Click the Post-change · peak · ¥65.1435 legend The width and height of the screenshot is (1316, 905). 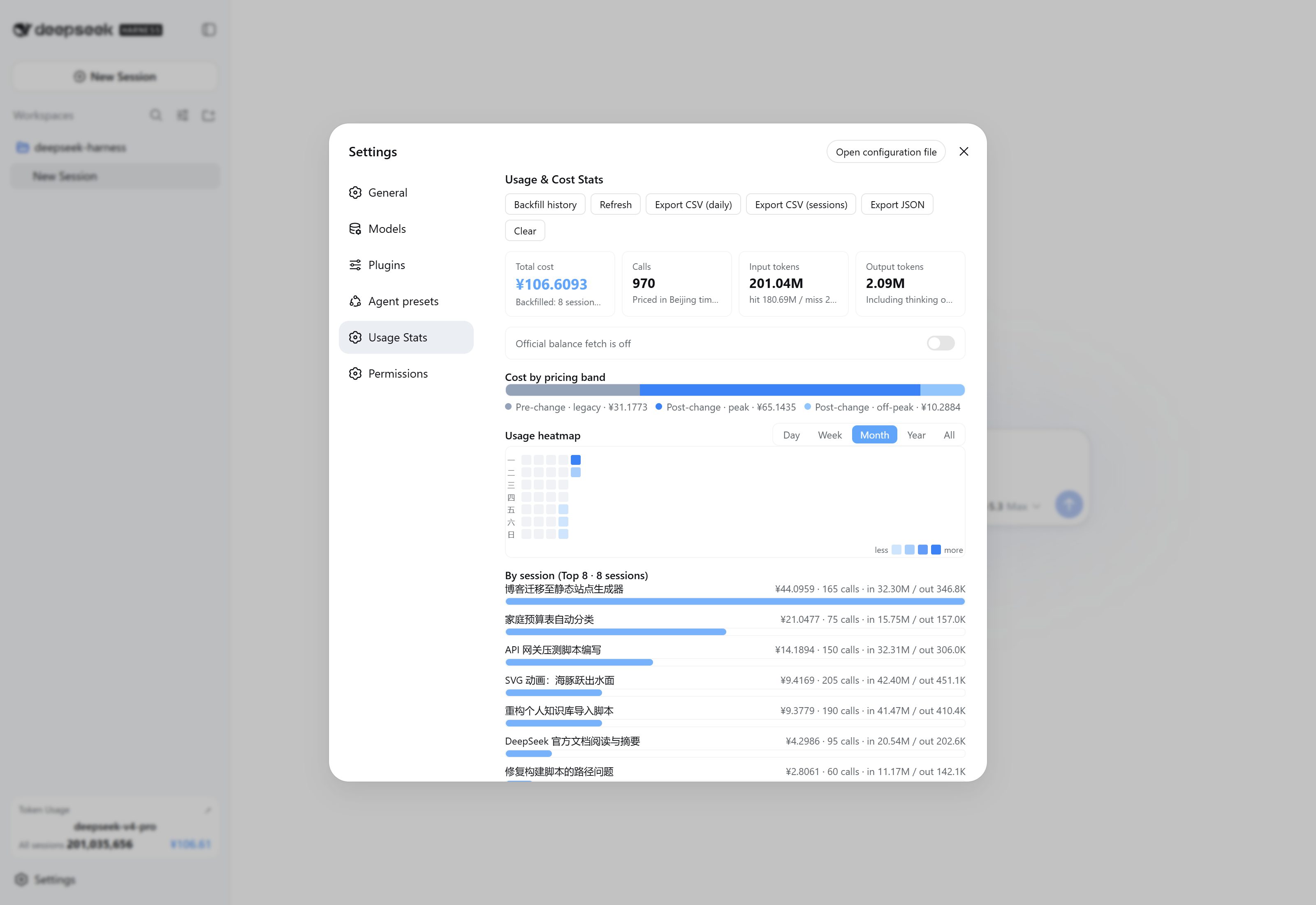point(725,407)
